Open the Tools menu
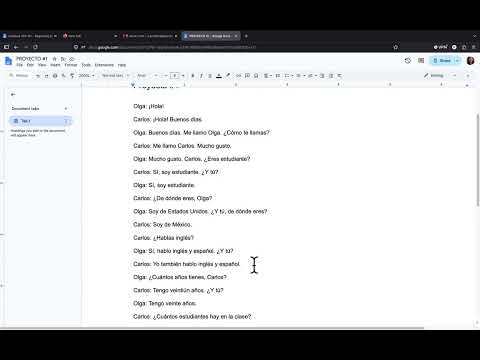Viewport: 480px width, 360px height. [x=86, y=65]
